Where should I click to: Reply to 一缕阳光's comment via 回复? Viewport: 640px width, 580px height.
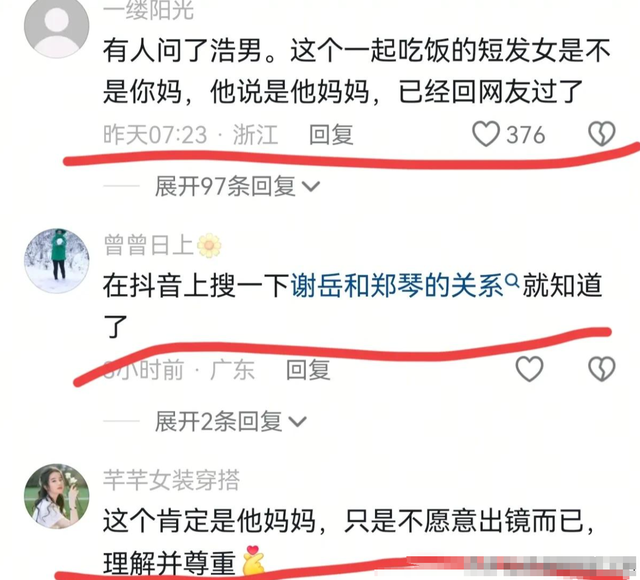pyautogui.click(x=331, y=135)
